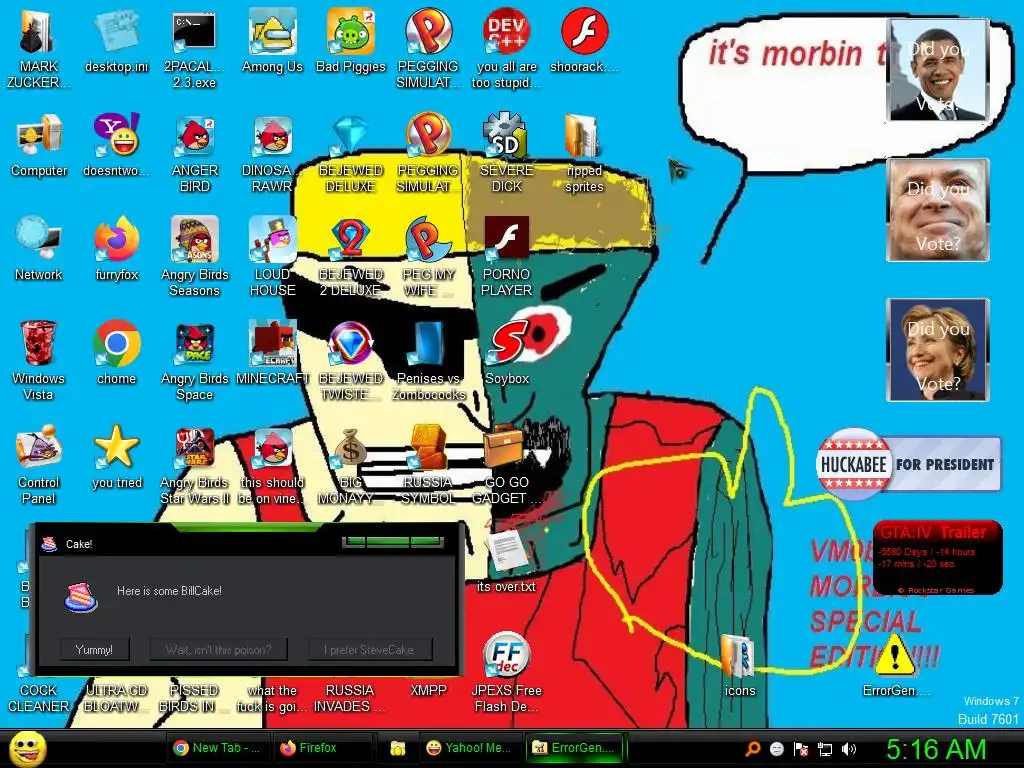The height and width of the screenshot is (768, 1024).
Task: Switch to New Tab Chrome taskbar item
Action: [x=216, y=748]
